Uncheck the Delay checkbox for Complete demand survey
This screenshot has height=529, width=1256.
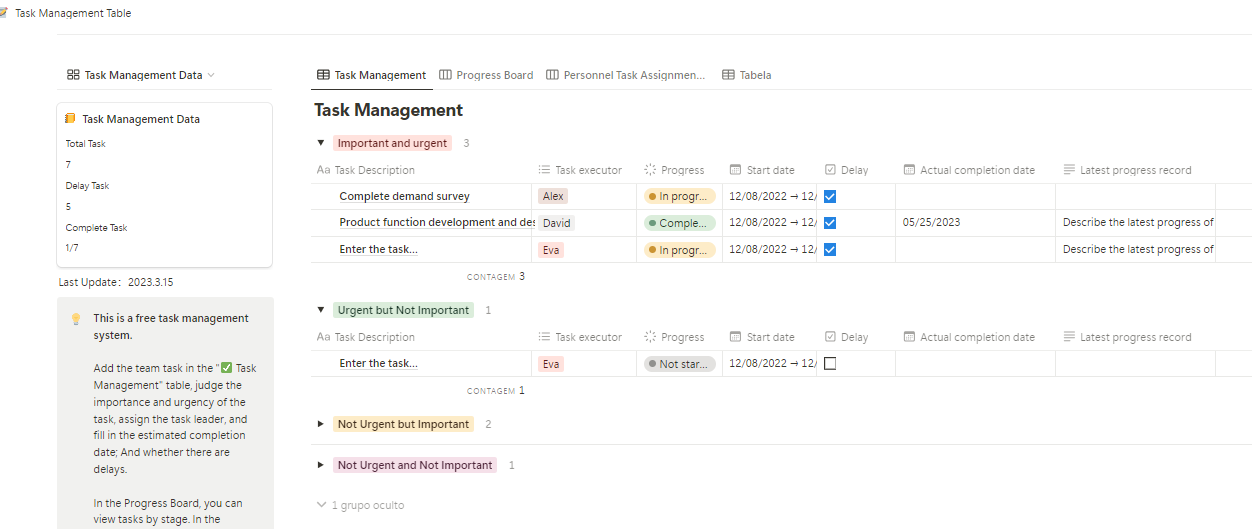pyautogui.click(x=830, y=197)
